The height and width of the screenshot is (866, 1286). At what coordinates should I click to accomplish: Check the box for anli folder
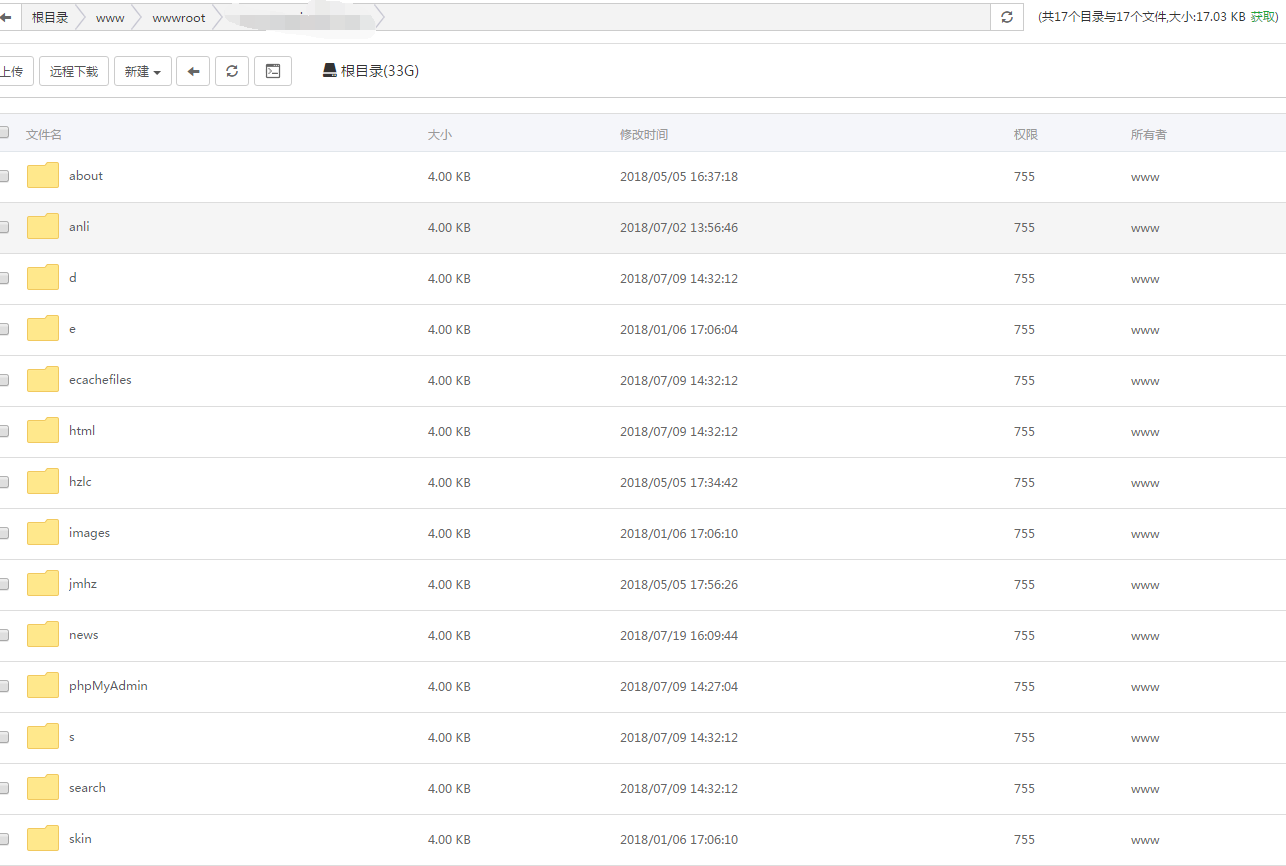tap(4, 227)
